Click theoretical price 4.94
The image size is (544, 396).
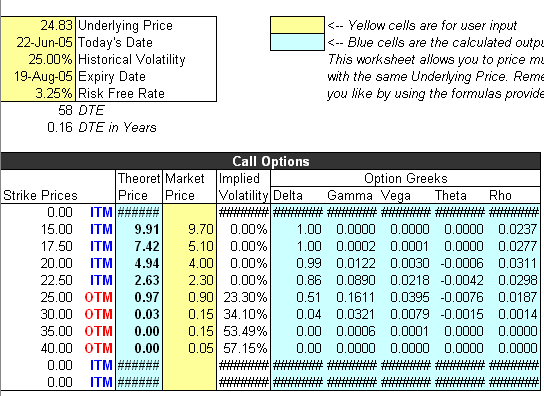(x=147, y=263)
